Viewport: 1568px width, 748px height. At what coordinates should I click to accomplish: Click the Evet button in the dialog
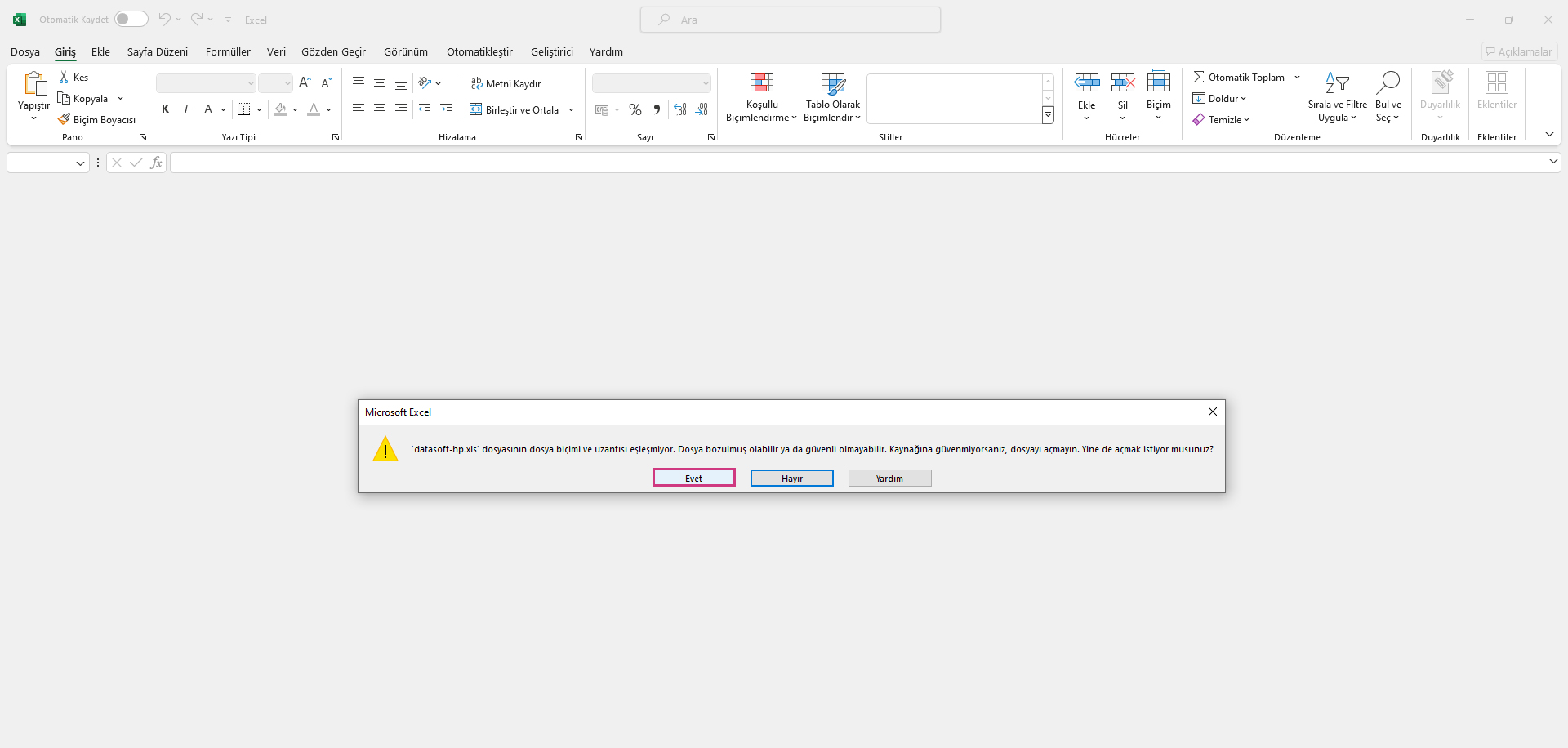click(693, 478)
